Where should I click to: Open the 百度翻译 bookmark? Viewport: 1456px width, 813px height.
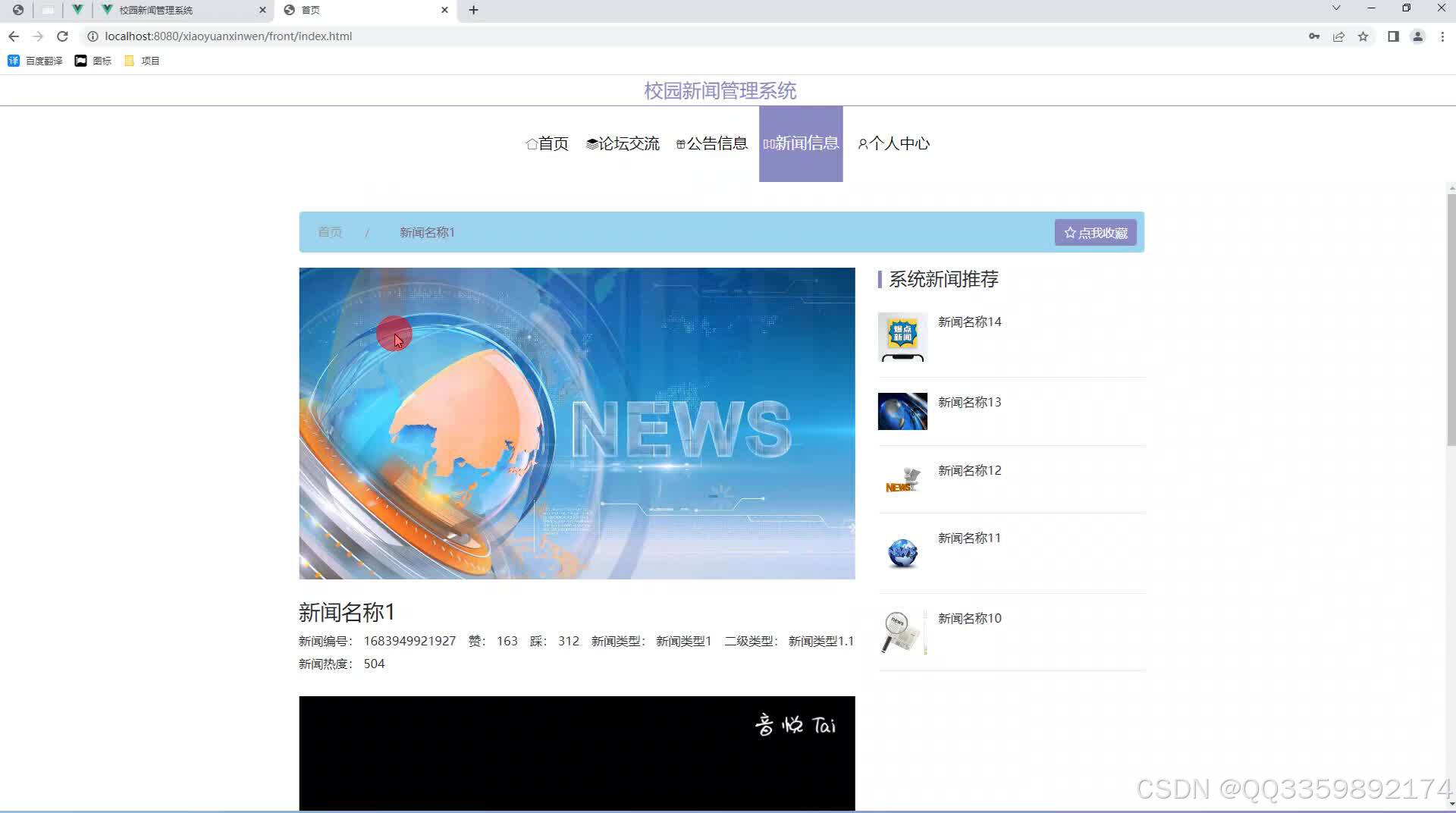pyautogui.click(x=35, y=61)
